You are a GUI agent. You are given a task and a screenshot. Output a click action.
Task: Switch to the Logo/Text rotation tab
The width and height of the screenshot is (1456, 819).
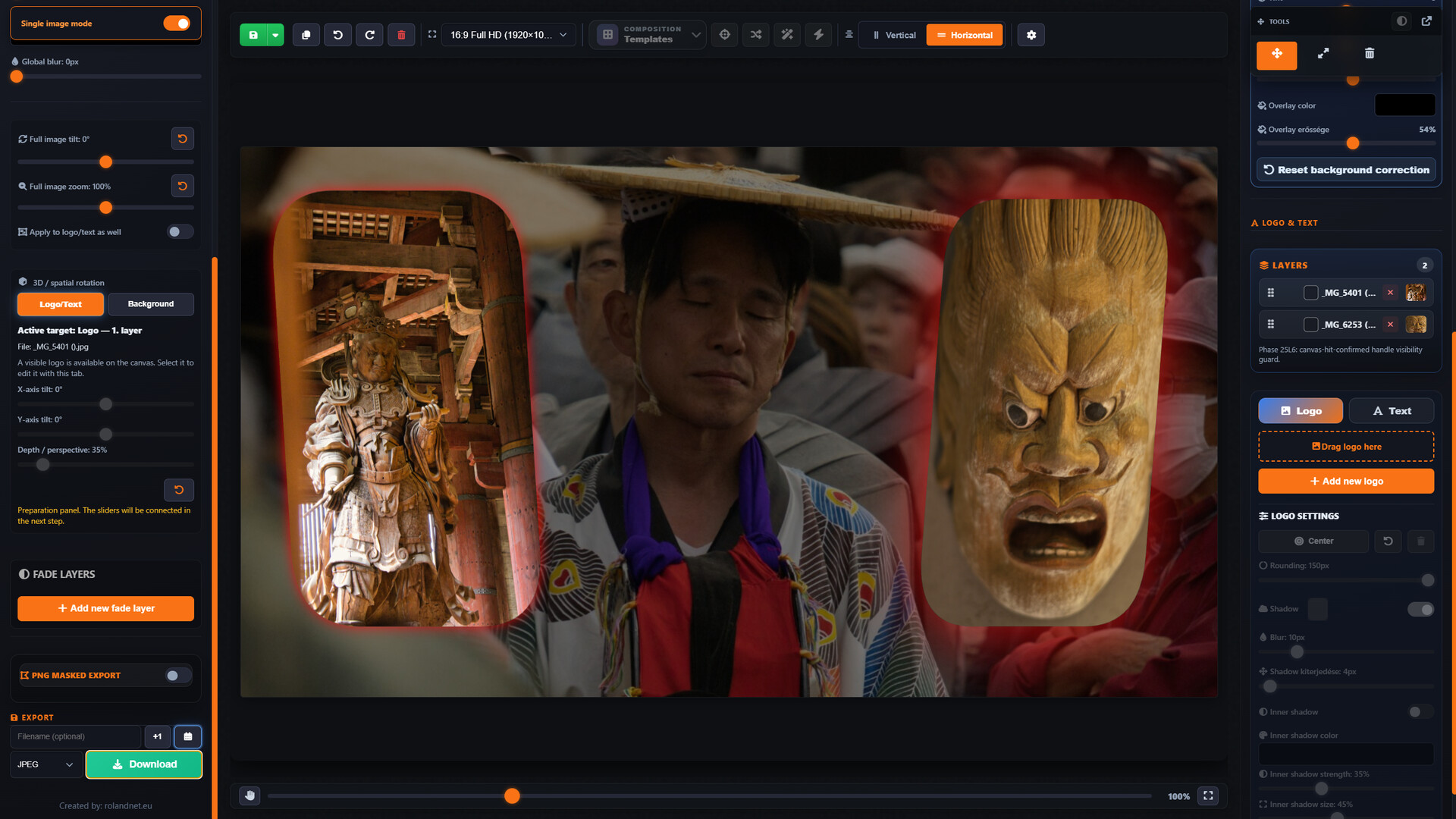tap(61, 304)
